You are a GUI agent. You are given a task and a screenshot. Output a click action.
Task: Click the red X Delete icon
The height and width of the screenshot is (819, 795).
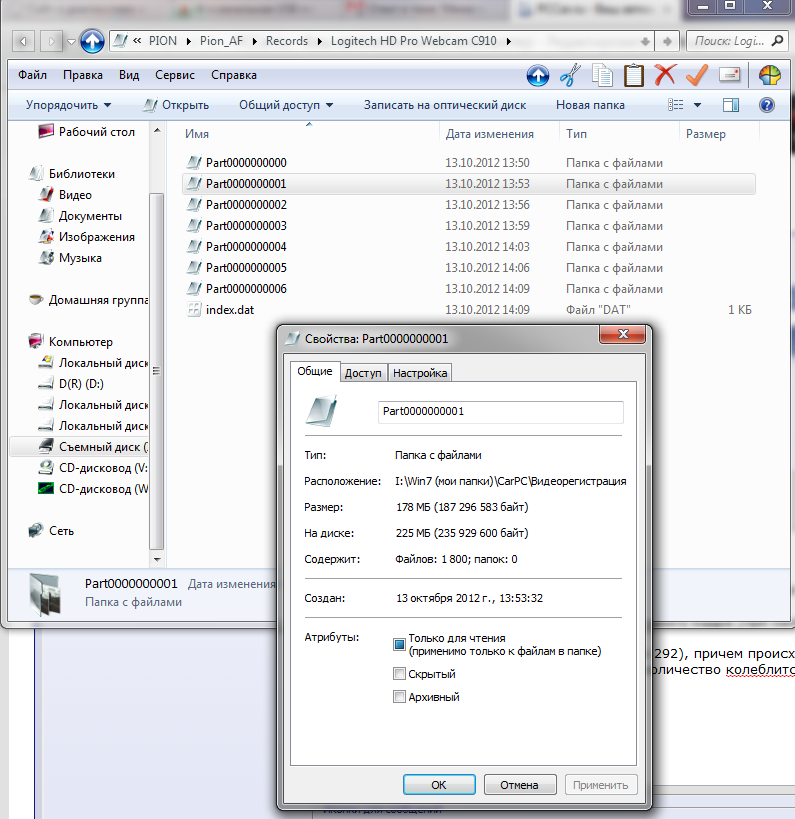[x=665, y=75]
